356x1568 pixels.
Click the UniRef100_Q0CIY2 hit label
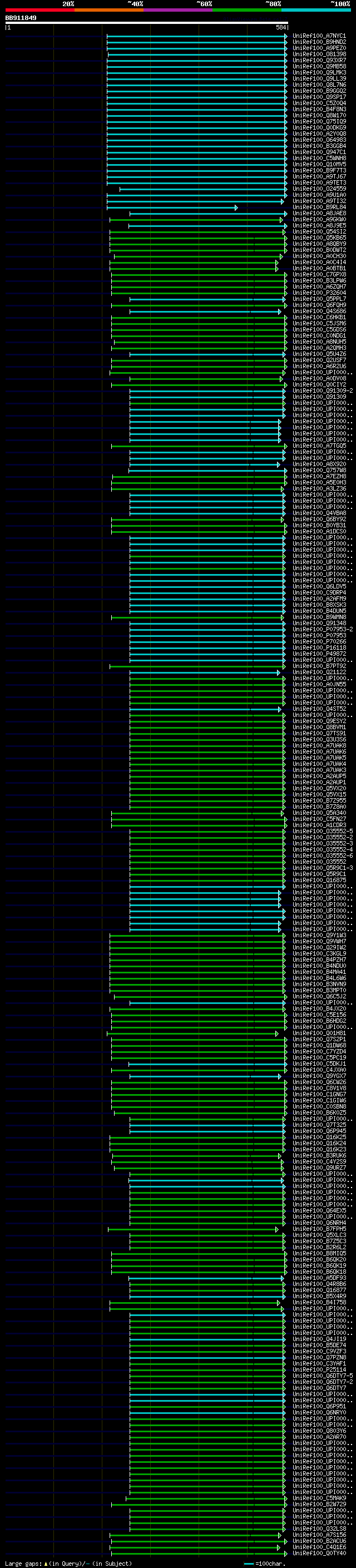point(319,384)
